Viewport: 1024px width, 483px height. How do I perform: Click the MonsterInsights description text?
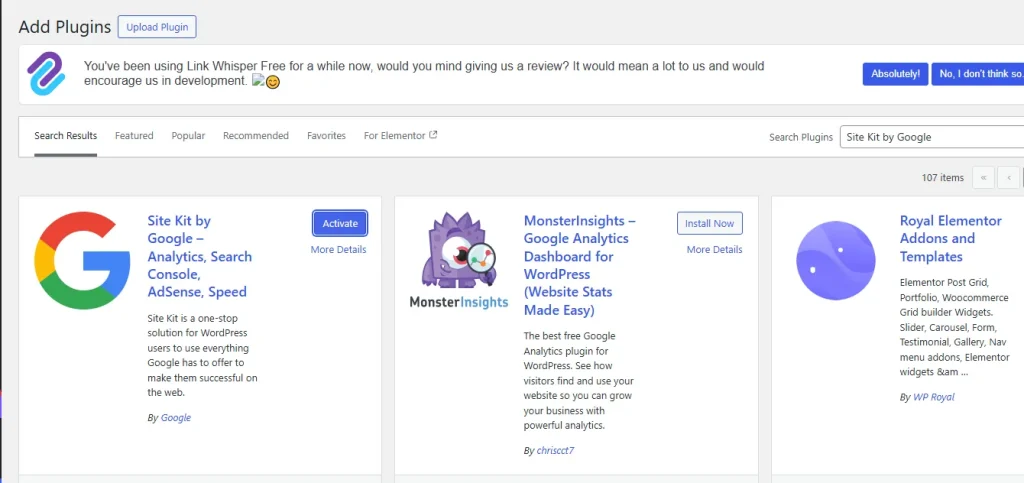[x=579, y=381]
